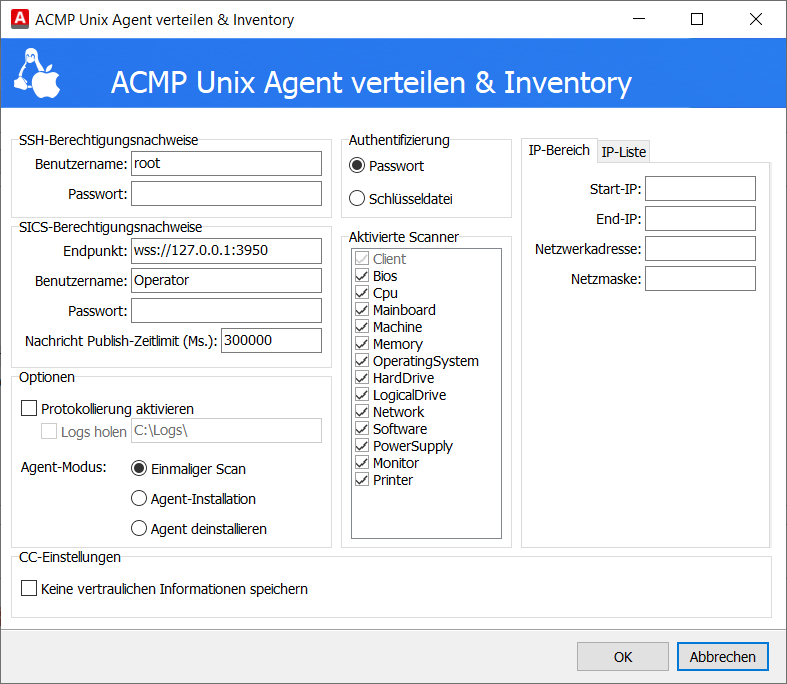Viewport: 787px width, 684px height.
Task: Disable the Network scanner
Action: point(362,412)
